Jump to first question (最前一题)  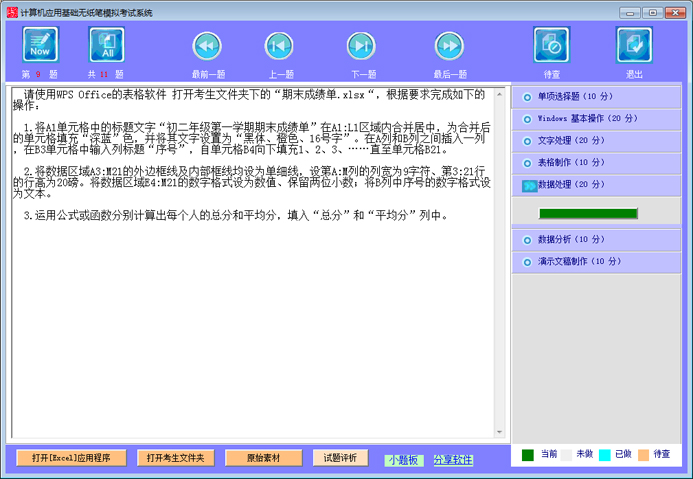207,46
